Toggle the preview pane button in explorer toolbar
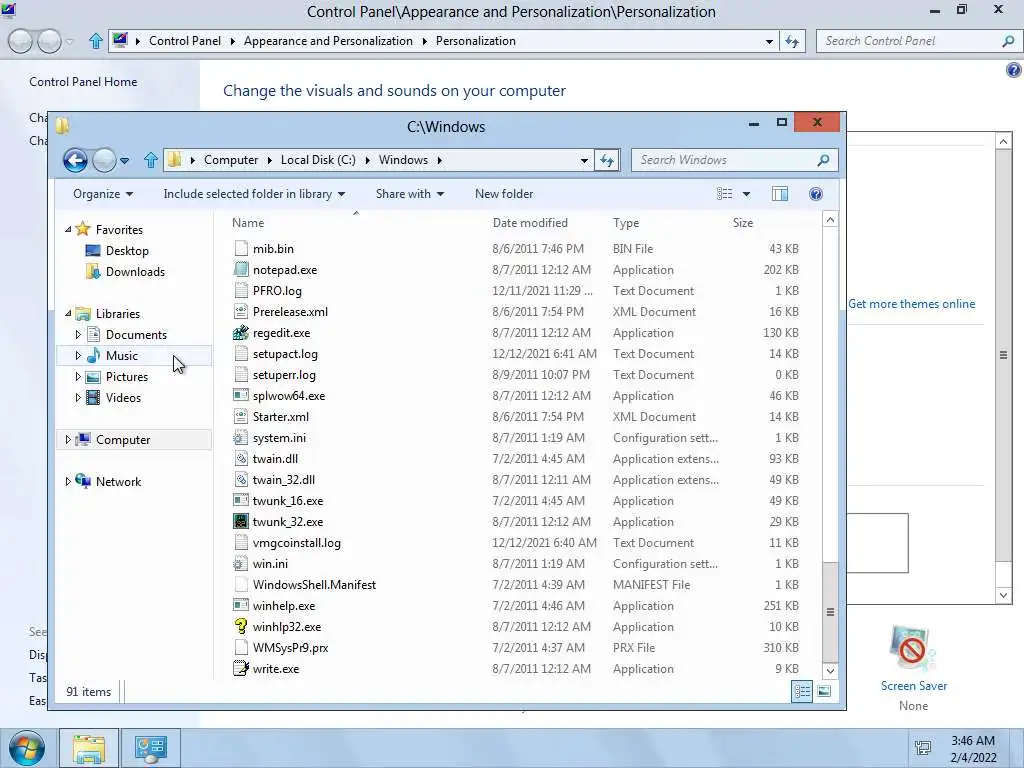Image resolution: width=1024 pixels, height=768 pixels. pyautogui.click(x=780, y=194)
